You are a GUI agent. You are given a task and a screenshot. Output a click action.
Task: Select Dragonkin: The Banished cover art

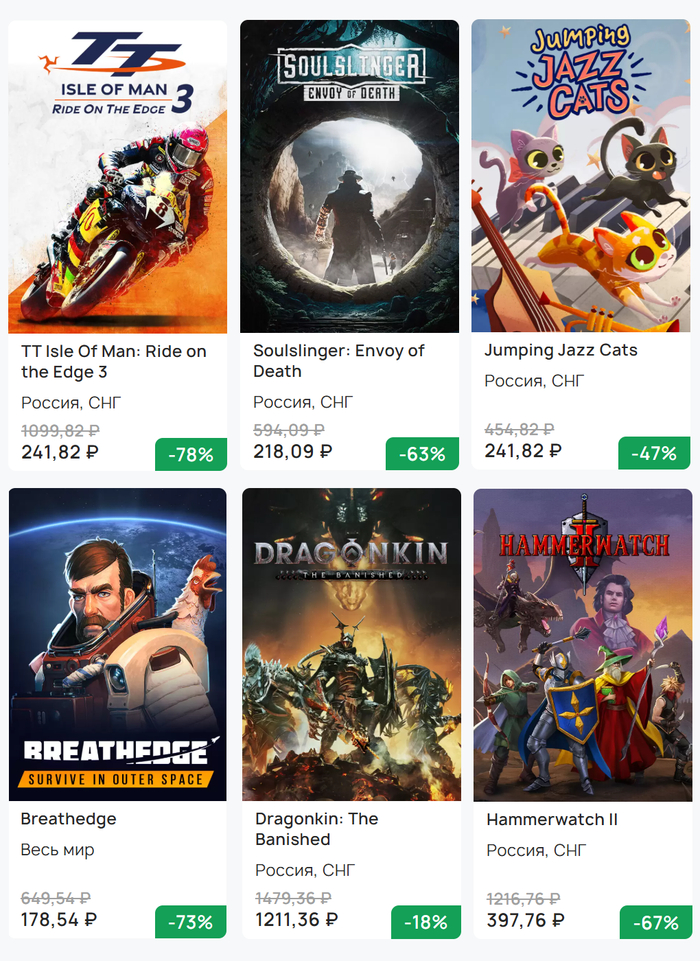[351, 644]
